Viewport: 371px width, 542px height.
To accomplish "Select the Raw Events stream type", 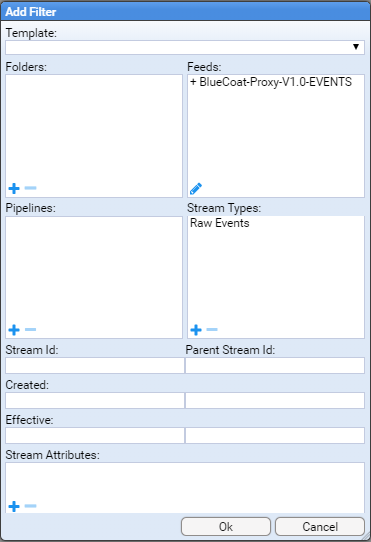I will click(220, 223).
